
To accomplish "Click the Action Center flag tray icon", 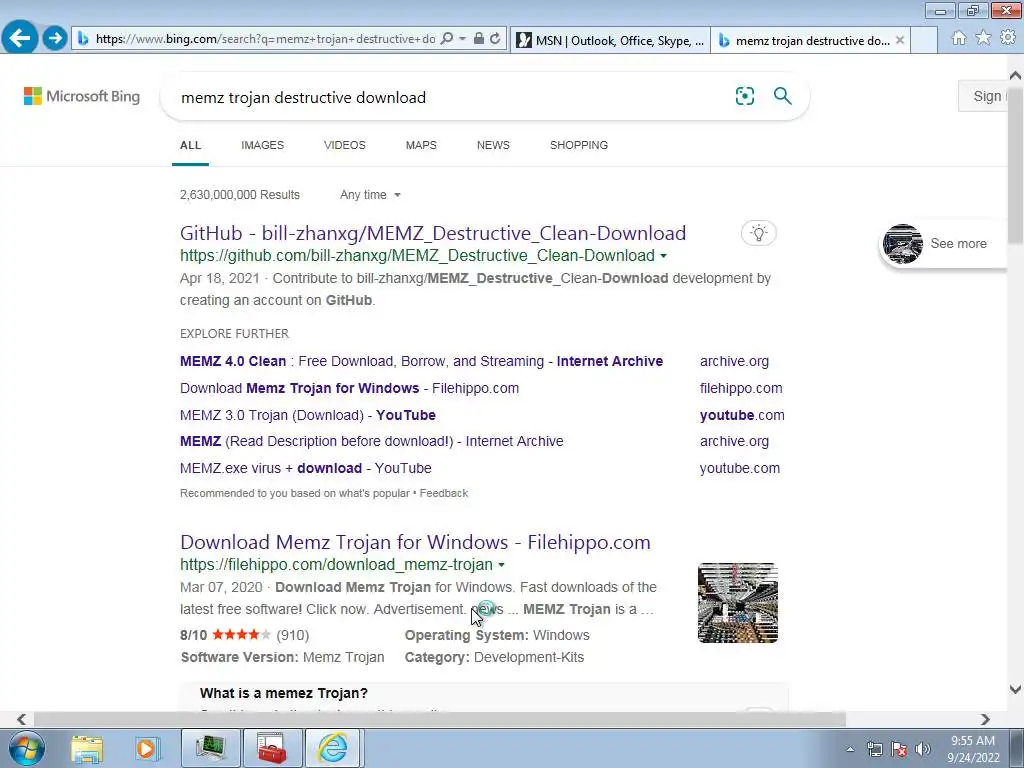I will [x=899, y=749].
